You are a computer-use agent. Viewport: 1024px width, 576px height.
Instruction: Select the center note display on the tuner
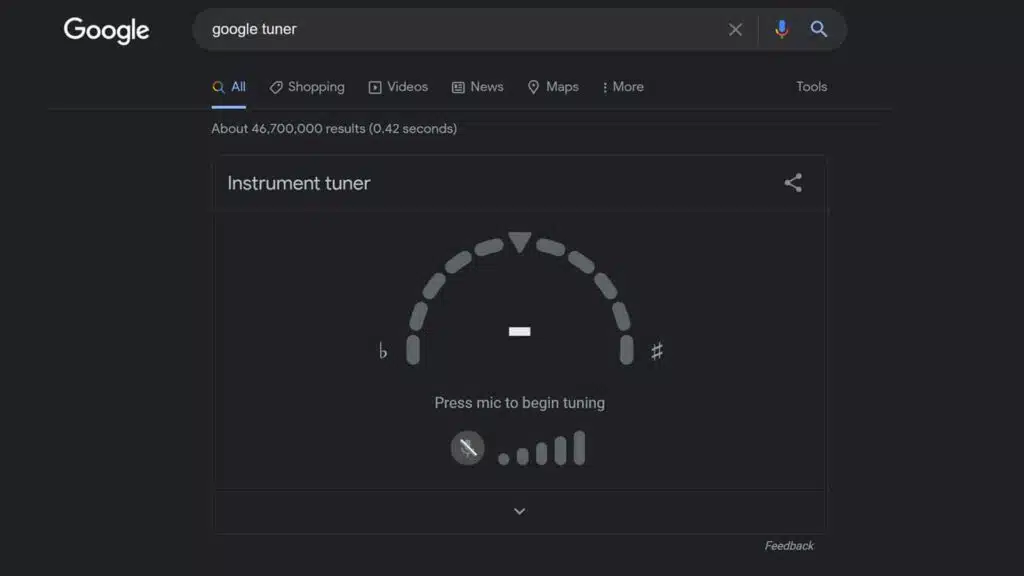(519, 330)
